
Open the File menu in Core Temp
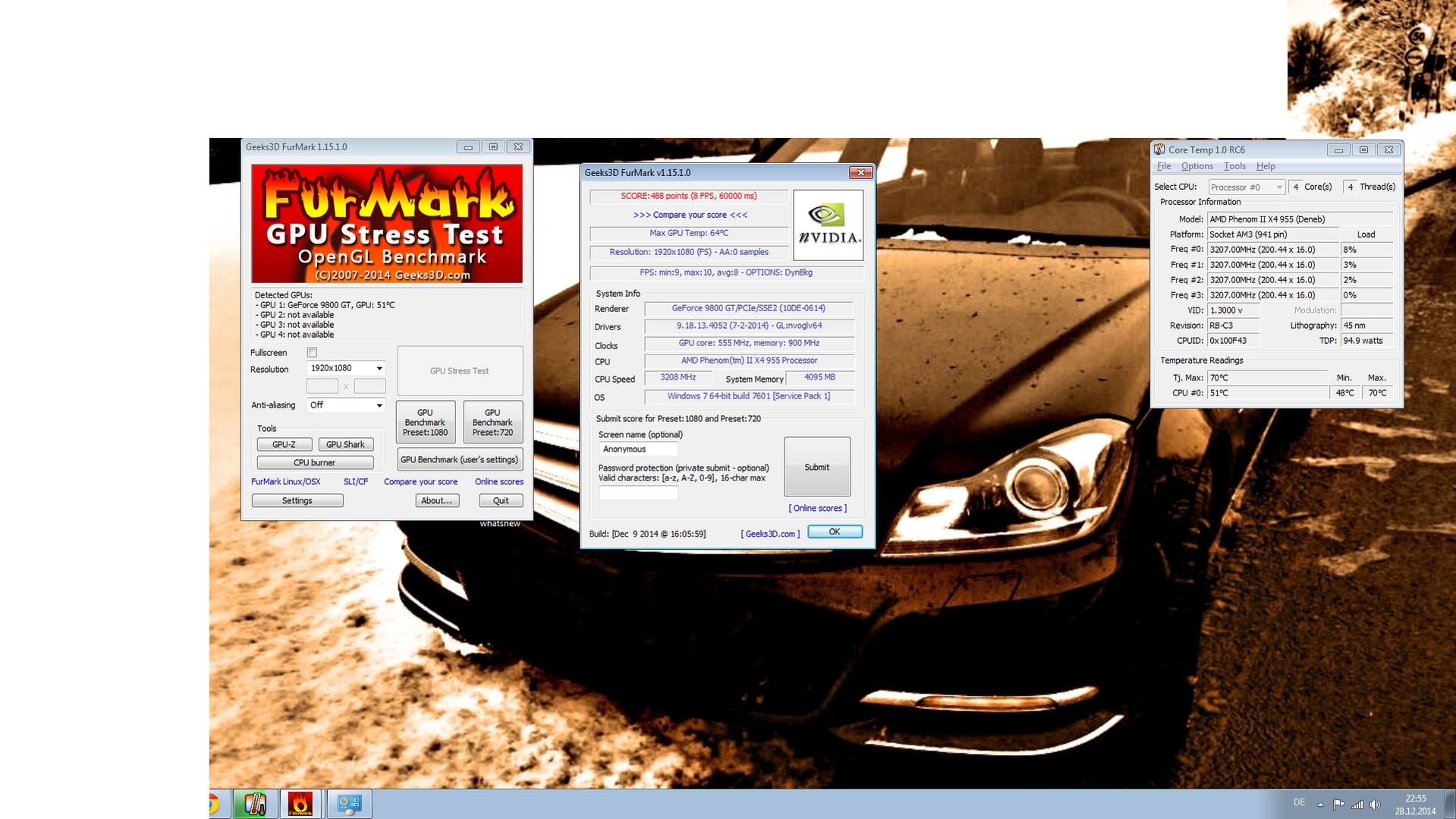pos(1164,166)
